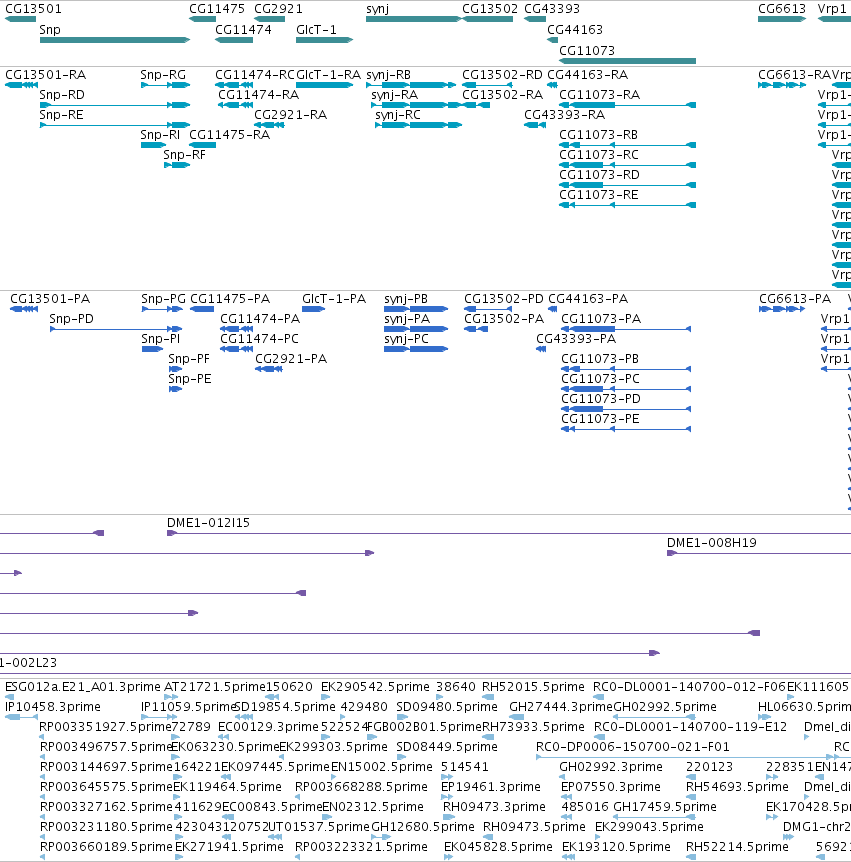The height and width of the screenshot is (862, 851).
Task: Open EST ESG012a.E21_A01.3prime
Action: (9, 697)
